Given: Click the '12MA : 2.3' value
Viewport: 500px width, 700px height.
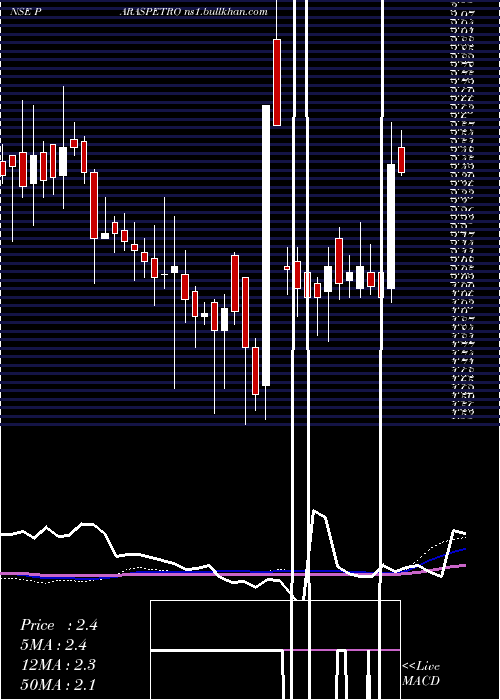Looking at the screenshot, I should pyautogui.click(x=58, y=665).
